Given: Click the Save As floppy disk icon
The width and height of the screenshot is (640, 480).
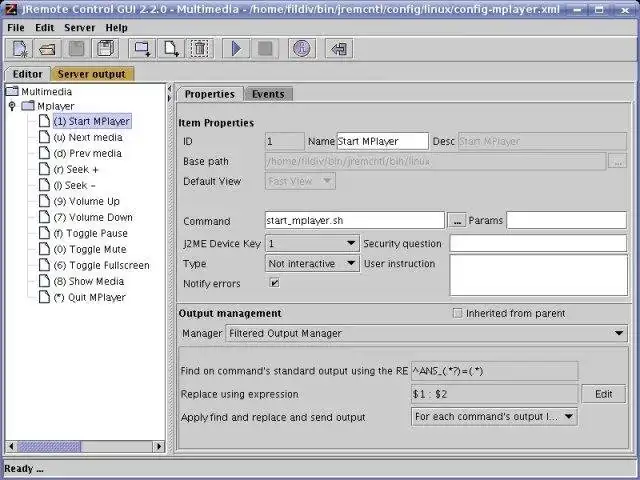Looking at the screenshot, I should [x=105, y=49].
